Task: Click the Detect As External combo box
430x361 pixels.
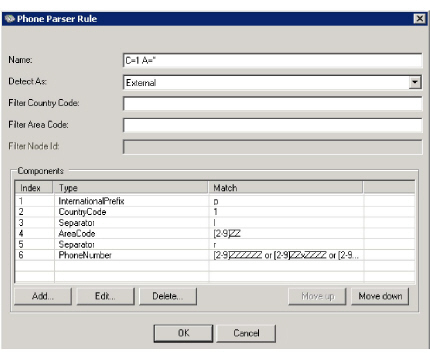Action: (272, 82)
